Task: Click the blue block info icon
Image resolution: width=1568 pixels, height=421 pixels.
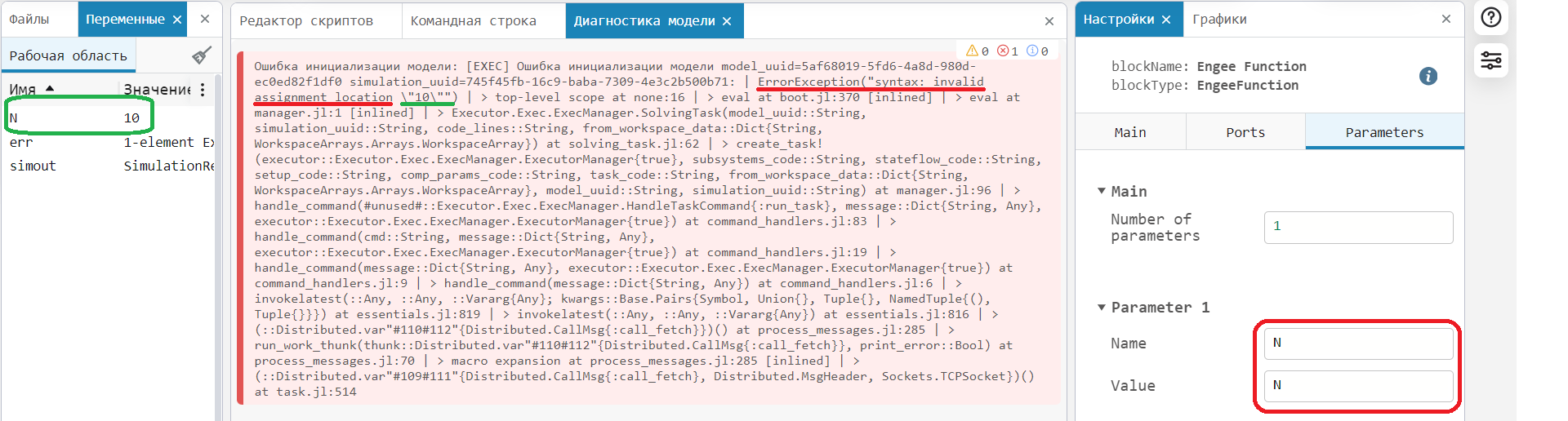Action: coord(1428,76)
